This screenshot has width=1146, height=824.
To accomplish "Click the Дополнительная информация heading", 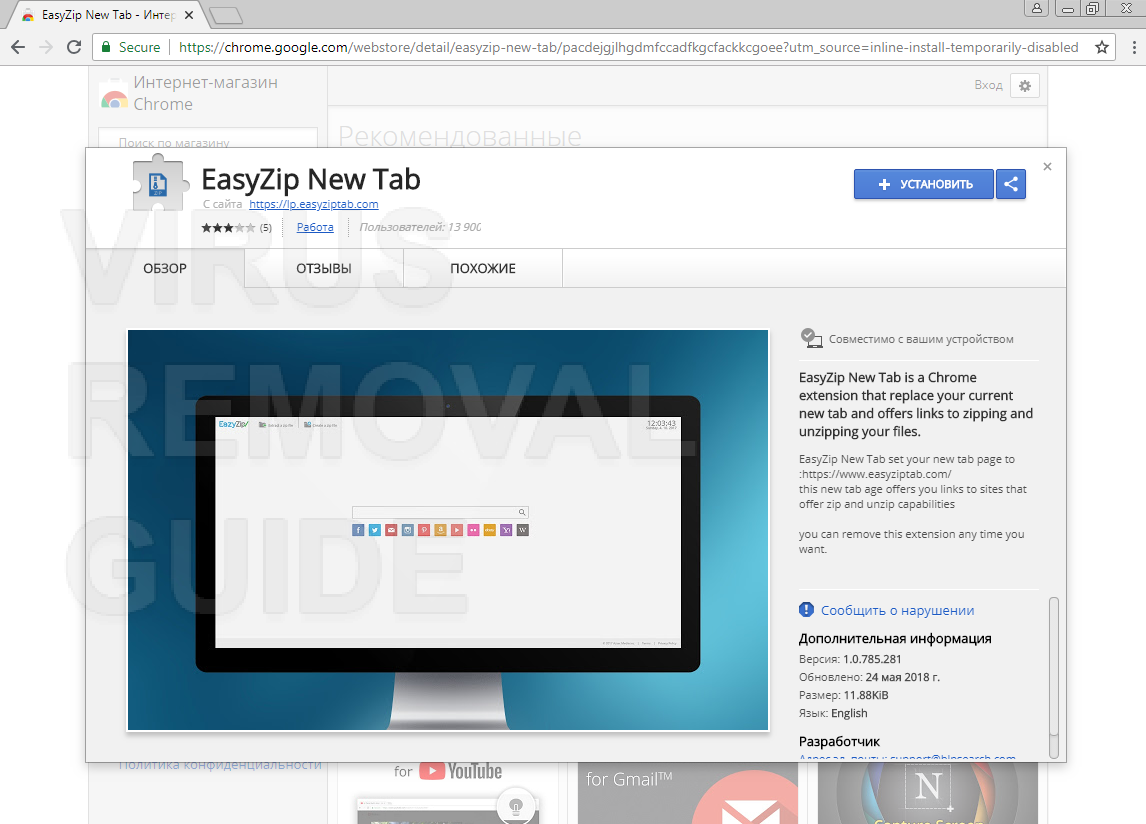I will [895, 639].
